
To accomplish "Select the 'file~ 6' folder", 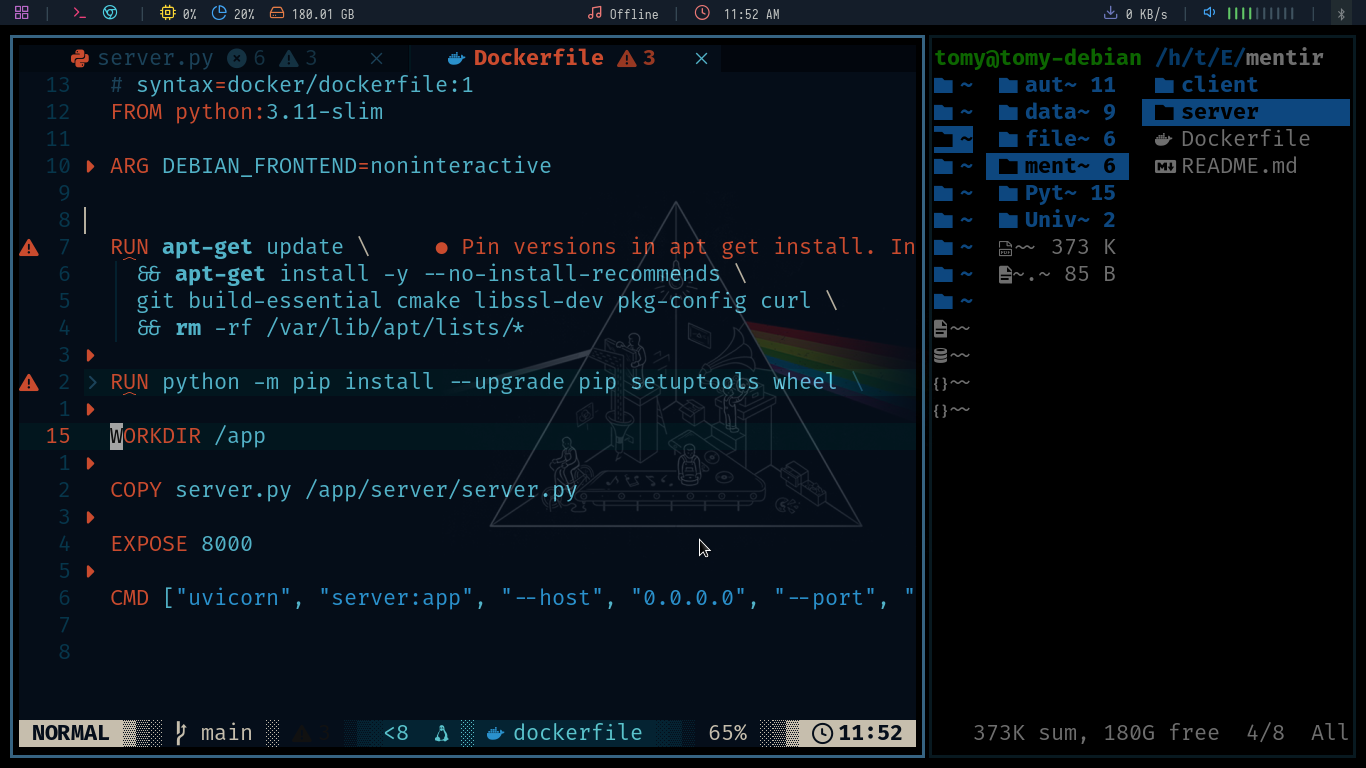I will tap(1057, 139).
